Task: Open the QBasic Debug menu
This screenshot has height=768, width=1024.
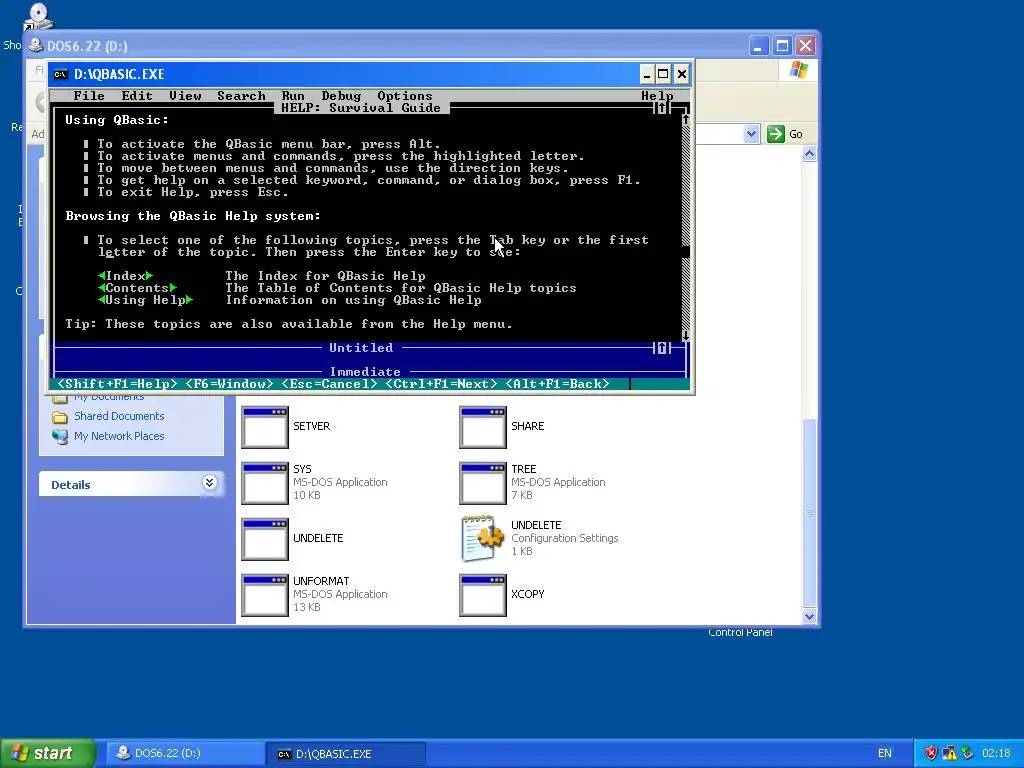Action: point(341,96)
